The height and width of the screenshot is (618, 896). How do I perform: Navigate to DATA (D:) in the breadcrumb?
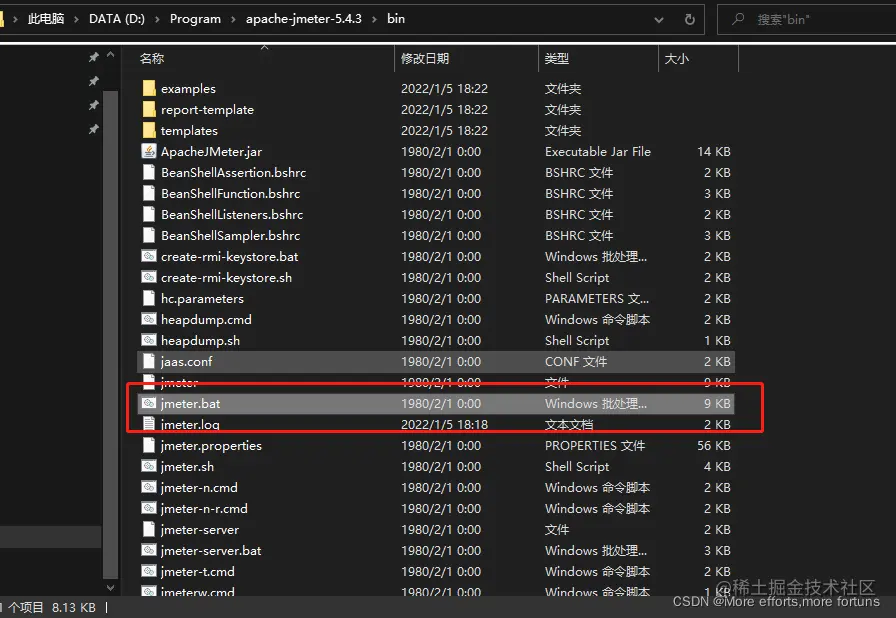(117, 19)
